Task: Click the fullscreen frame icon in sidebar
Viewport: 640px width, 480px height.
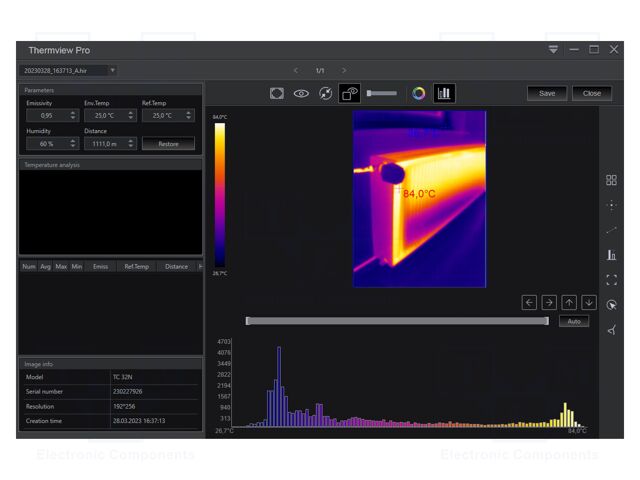Action: (611, 280)
